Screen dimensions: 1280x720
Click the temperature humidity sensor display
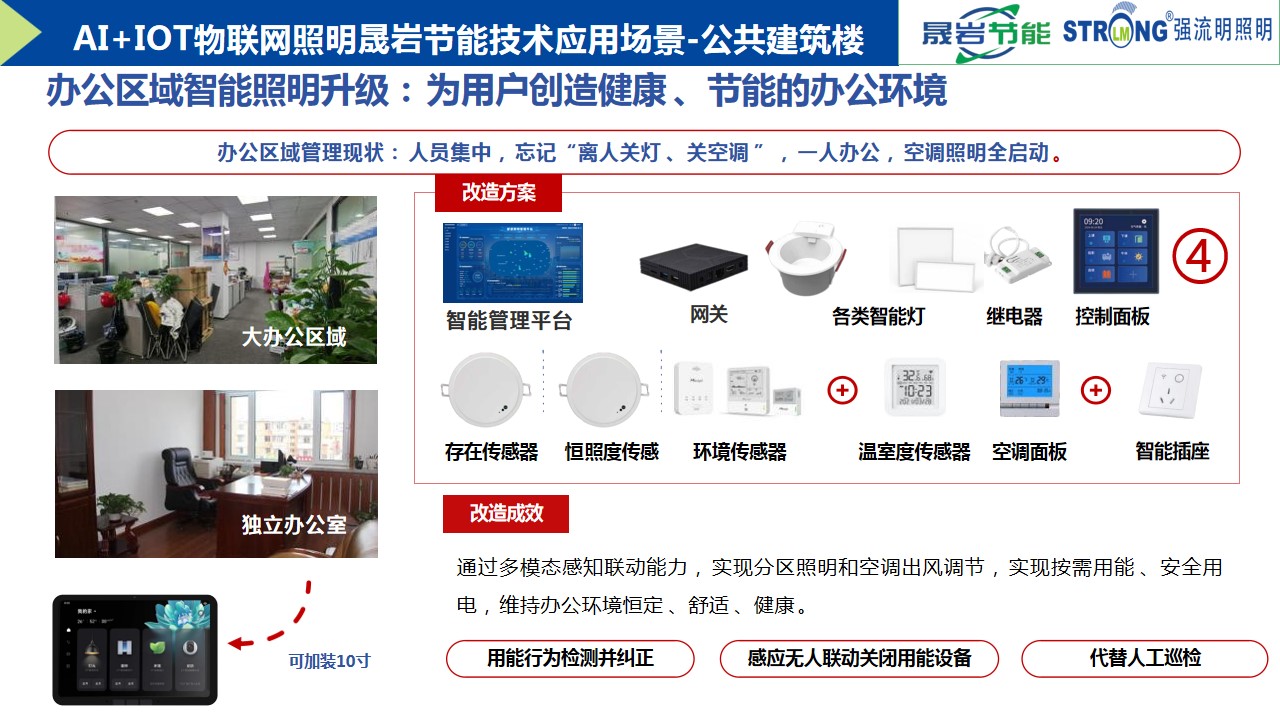(x=914, y=388)
